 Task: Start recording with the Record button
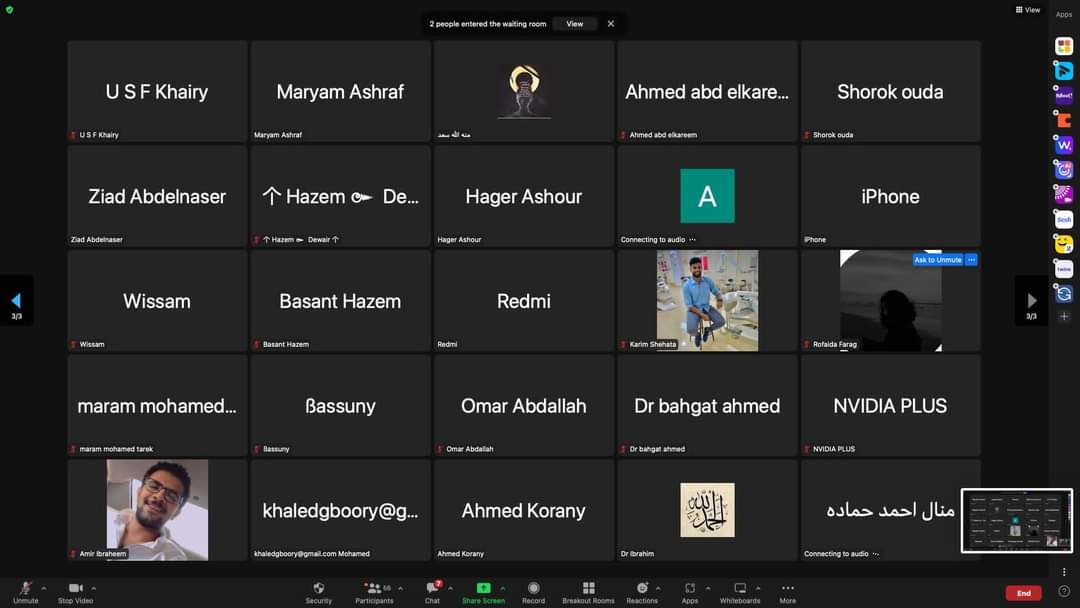pos(533,590)
